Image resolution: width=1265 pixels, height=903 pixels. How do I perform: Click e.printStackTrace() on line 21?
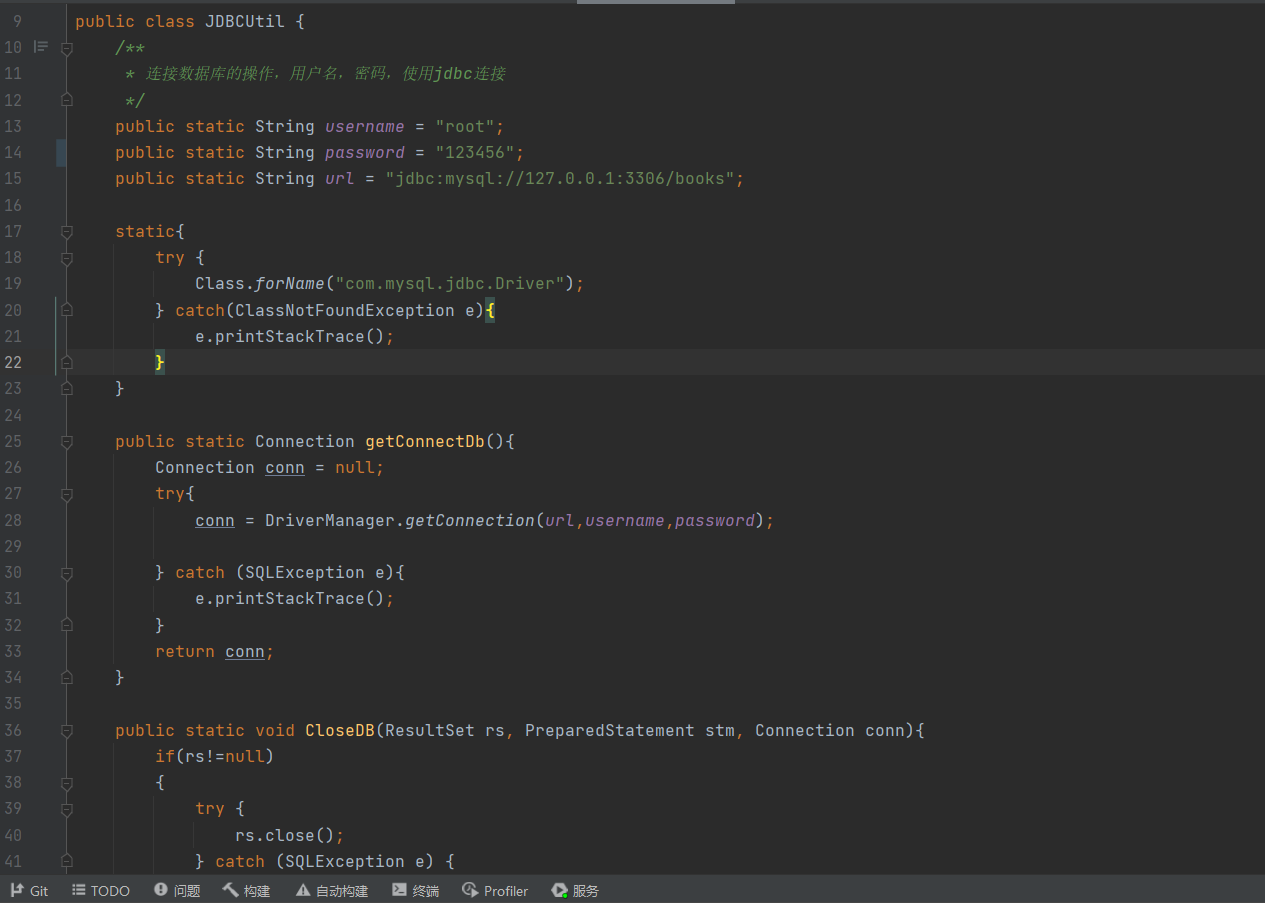pos(290,337)
